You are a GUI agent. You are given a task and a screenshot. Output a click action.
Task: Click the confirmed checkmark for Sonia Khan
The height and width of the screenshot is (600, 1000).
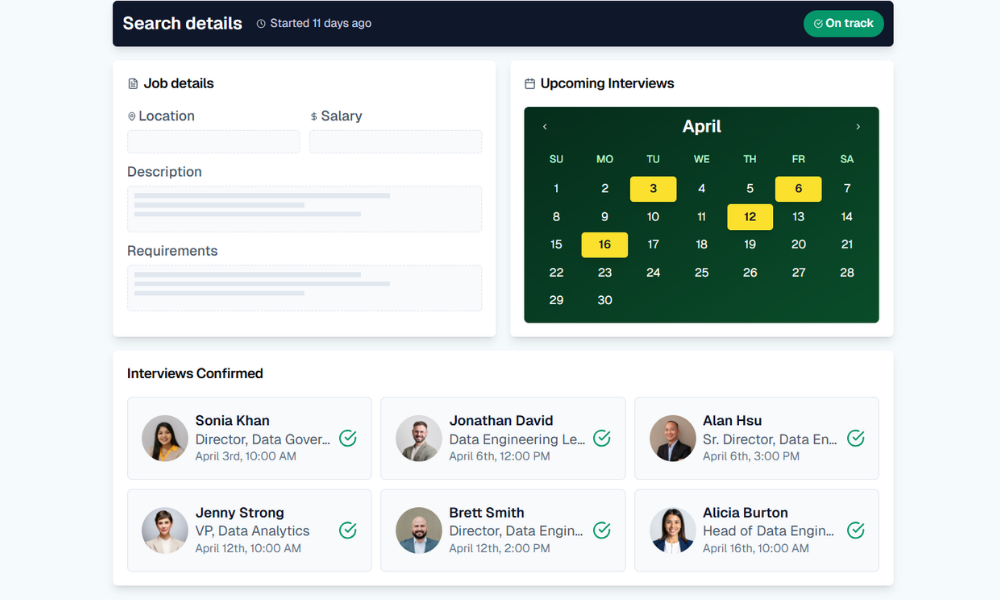pyautogui.click(x=348, y=438)
